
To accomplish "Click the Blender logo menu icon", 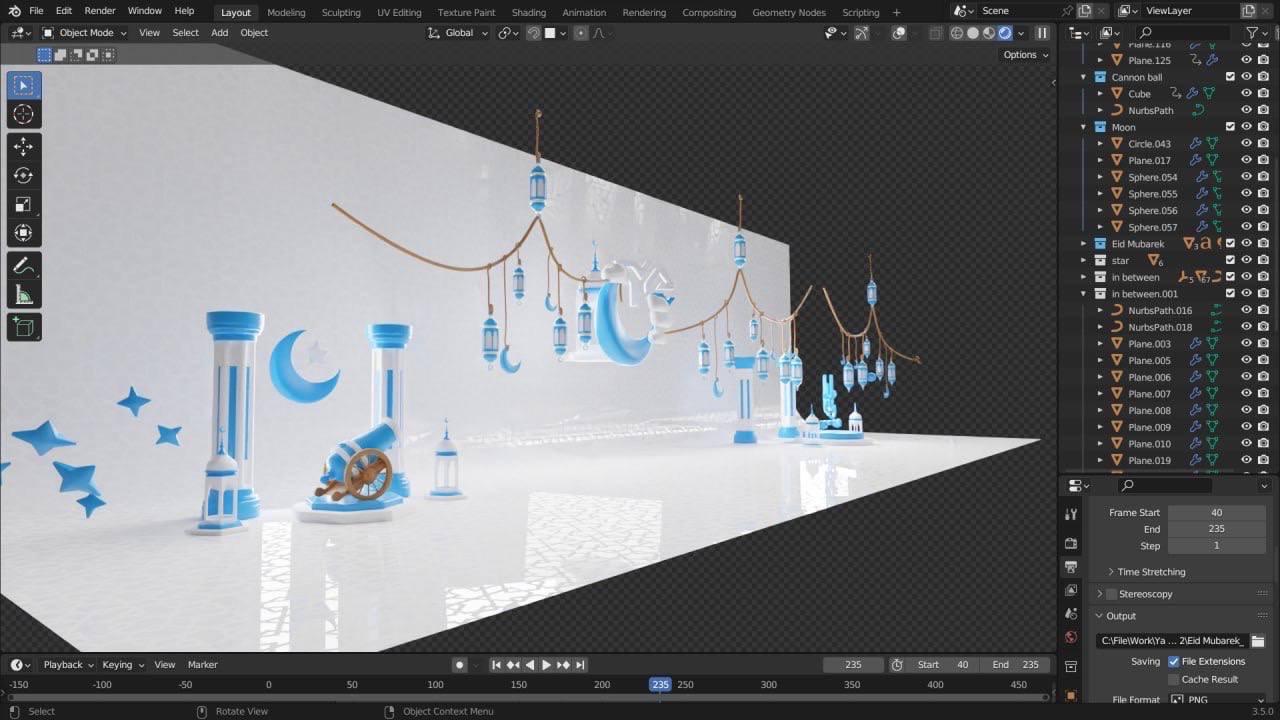I will tap(14, 11).
